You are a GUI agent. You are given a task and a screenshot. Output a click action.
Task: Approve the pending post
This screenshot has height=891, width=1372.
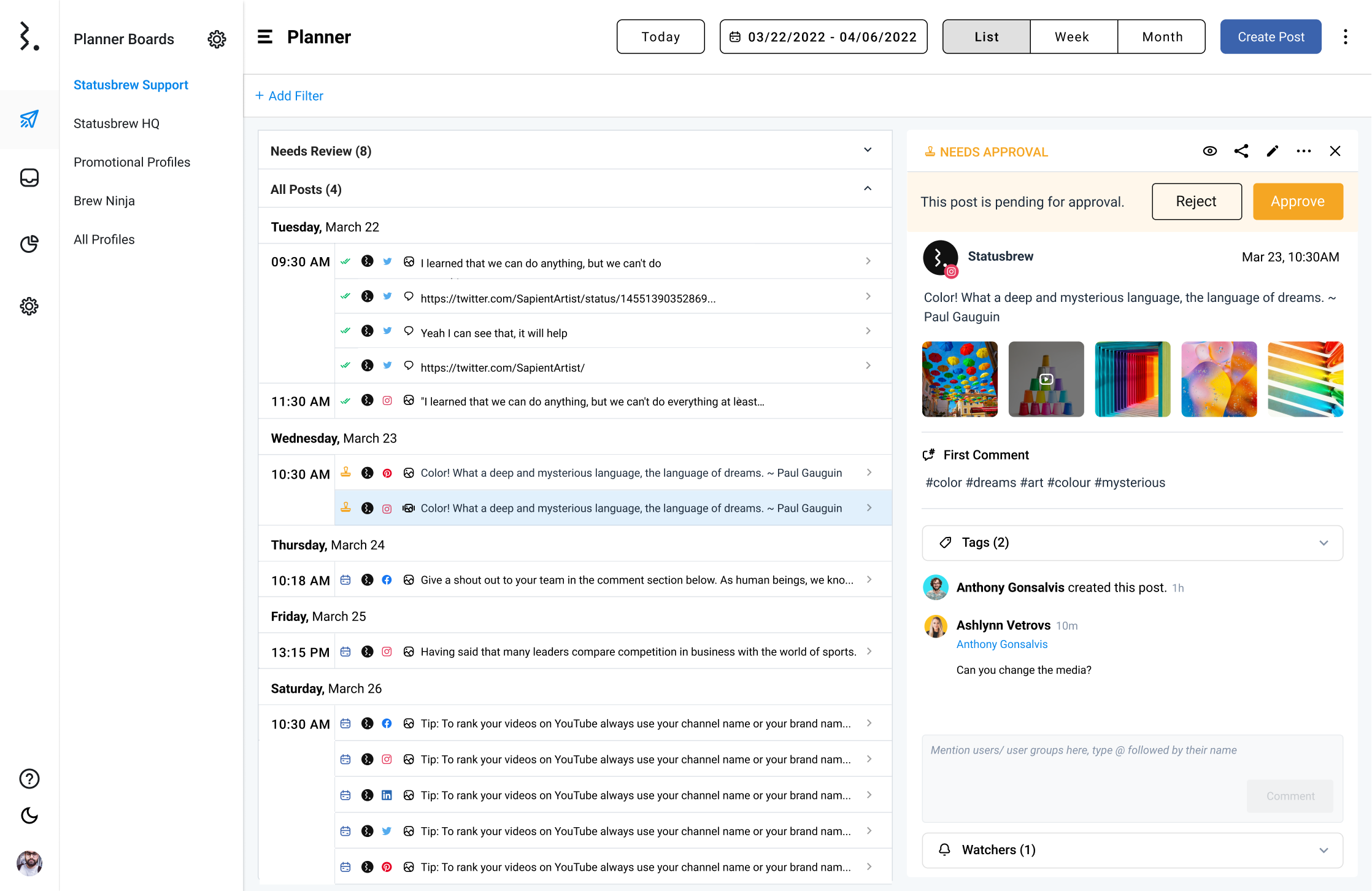[1297, 201]
